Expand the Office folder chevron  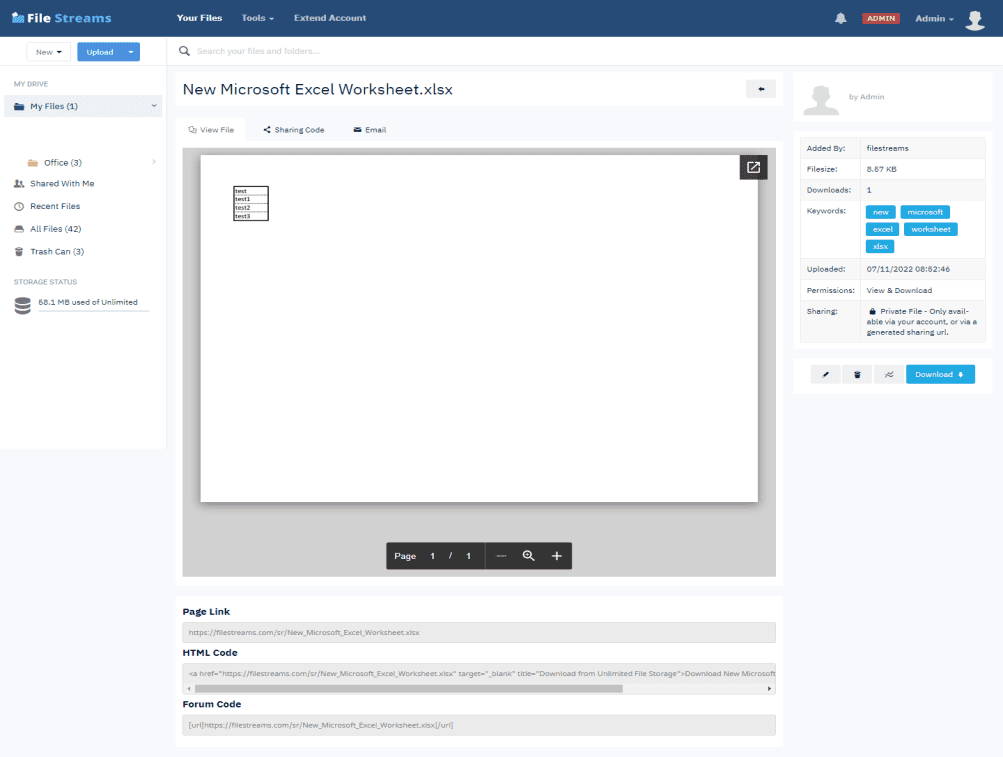tap(154, 162)
